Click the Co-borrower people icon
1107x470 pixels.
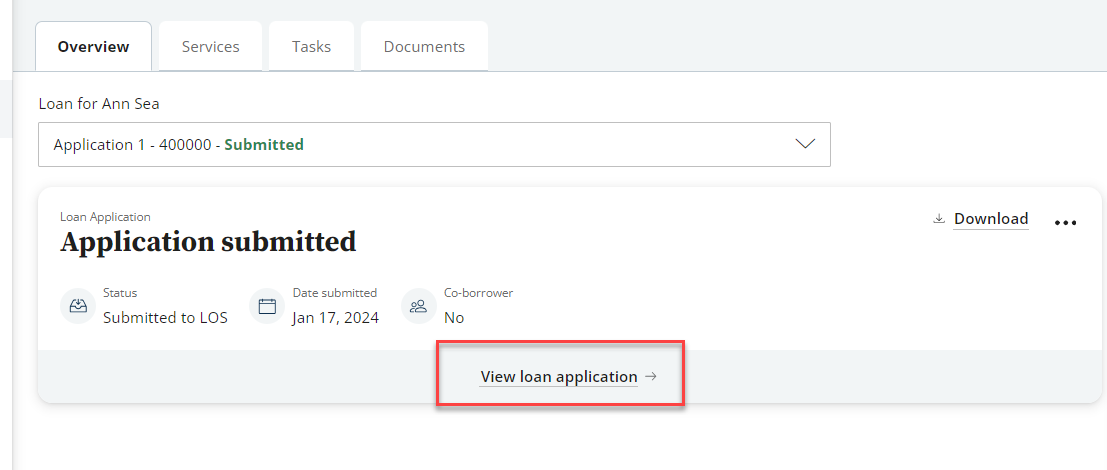pos(419,306)
